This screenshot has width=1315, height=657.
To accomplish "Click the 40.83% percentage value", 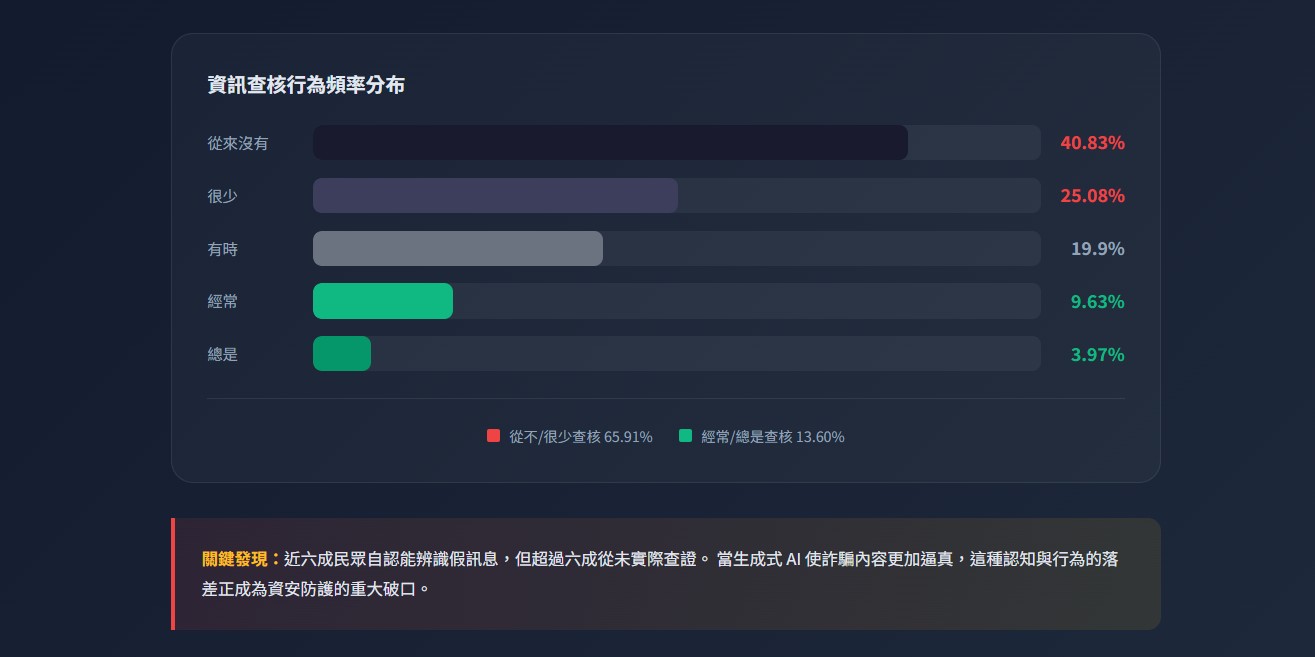I will (1092, 143).
